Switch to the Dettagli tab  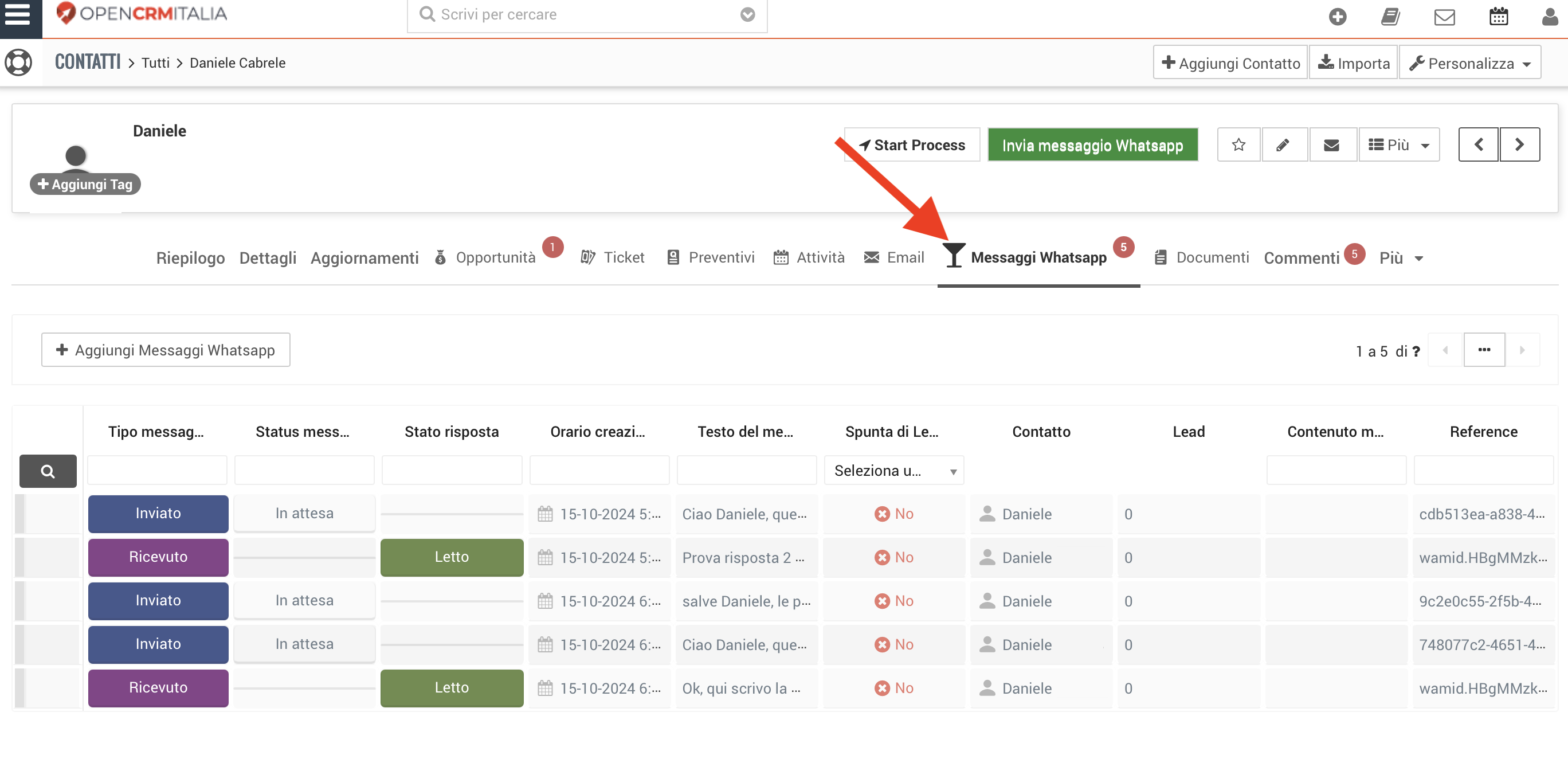pos(267,258)
